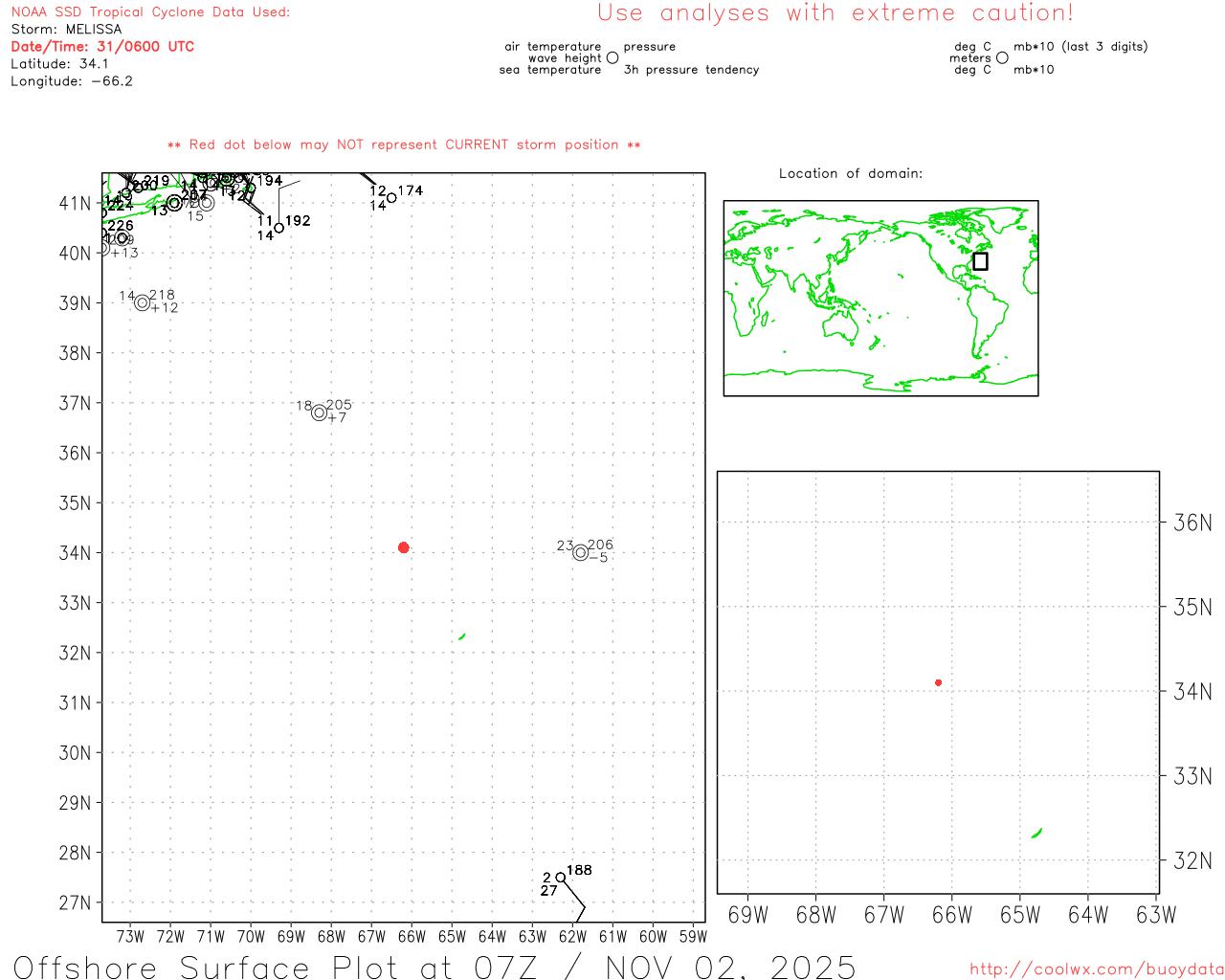Screen dimensions: 1225x980
Task: Select the 'Date/Time: 31/0600 UTC' line
Action: (102, 47)
